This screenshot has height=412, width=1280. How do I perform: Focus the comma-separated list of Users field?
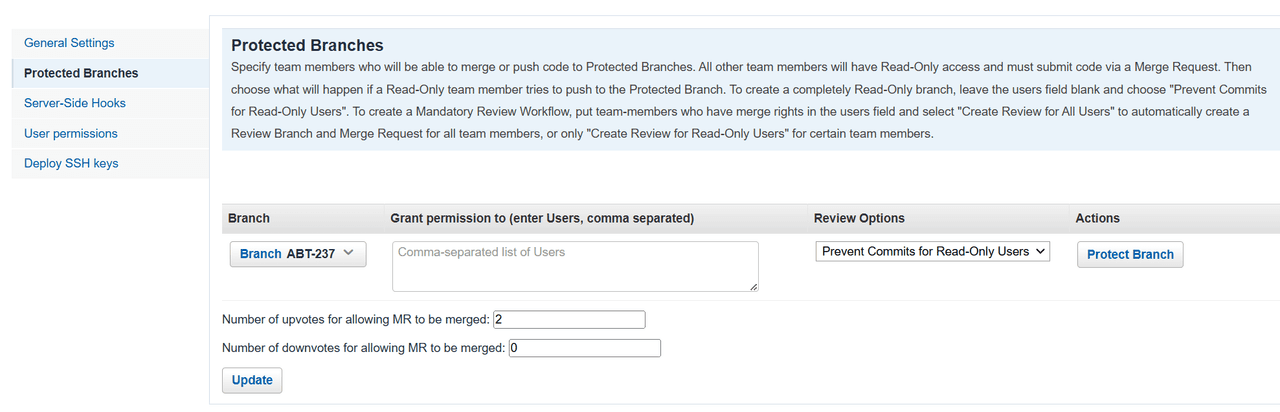(575, 267)
